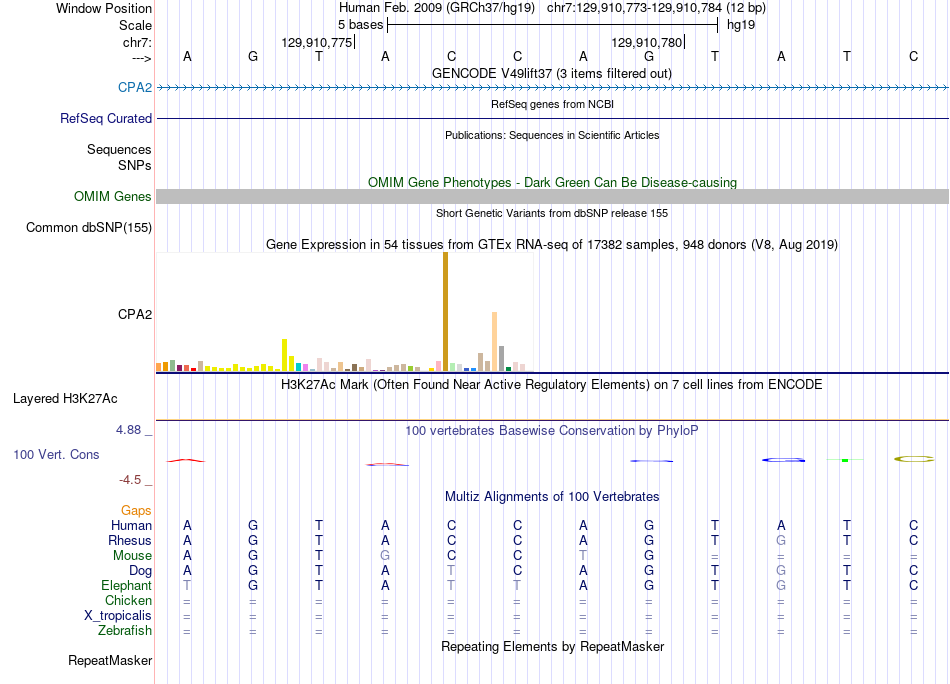
Task: Click the faded G in the Rhesus row
Action: pos(781,540)
